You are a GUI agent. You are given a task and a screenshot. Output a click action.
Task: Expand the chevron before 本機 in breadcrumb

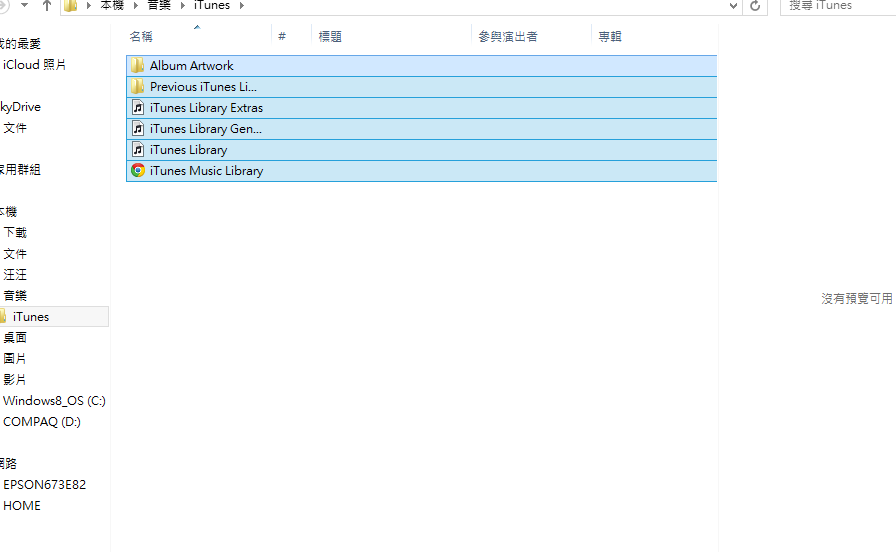click(89, 6)
